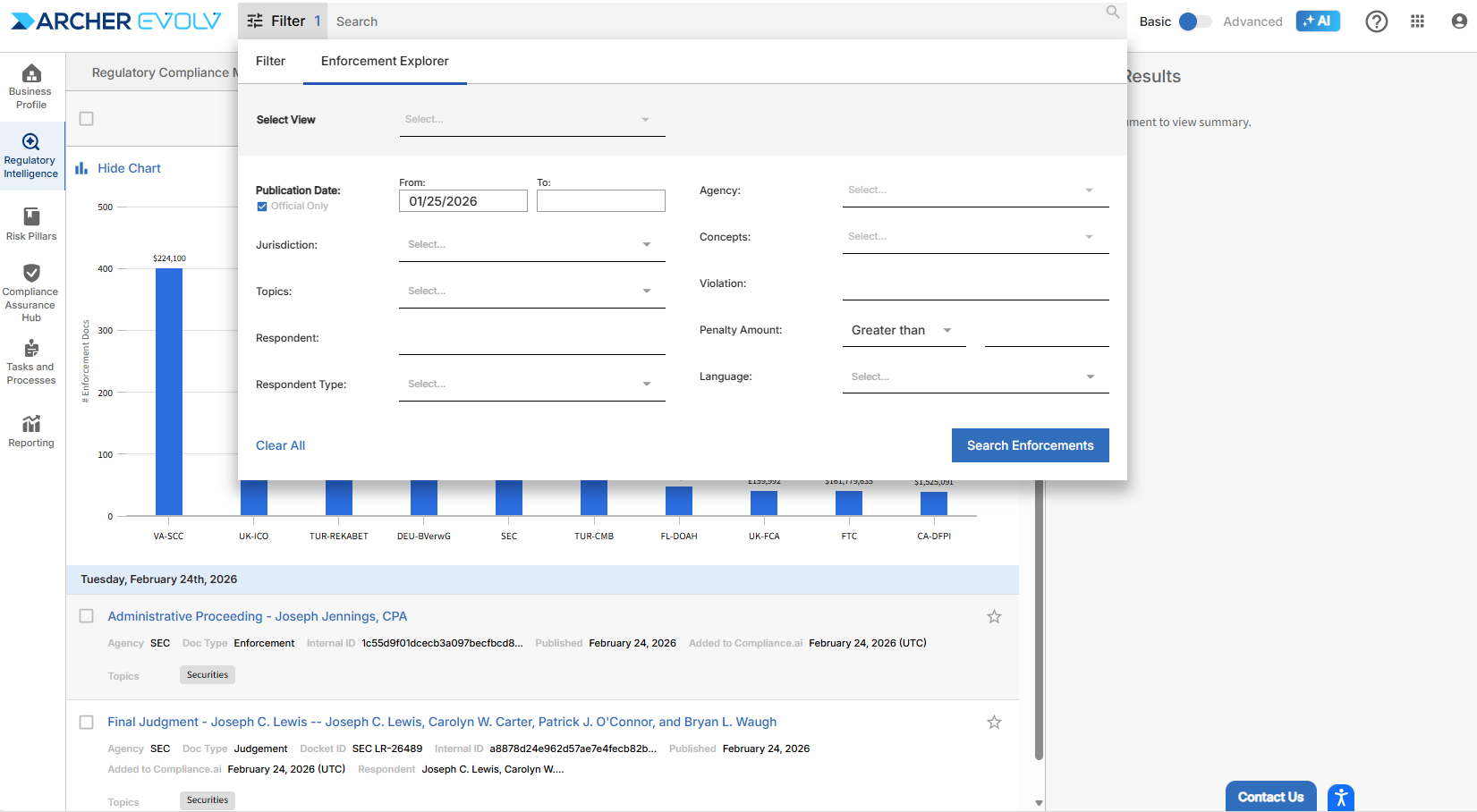The height and width of the screenshot is (812, 1477).
Task: Expand the Select View dropdown
Action: pyautogui.click(x=531, y=120)
